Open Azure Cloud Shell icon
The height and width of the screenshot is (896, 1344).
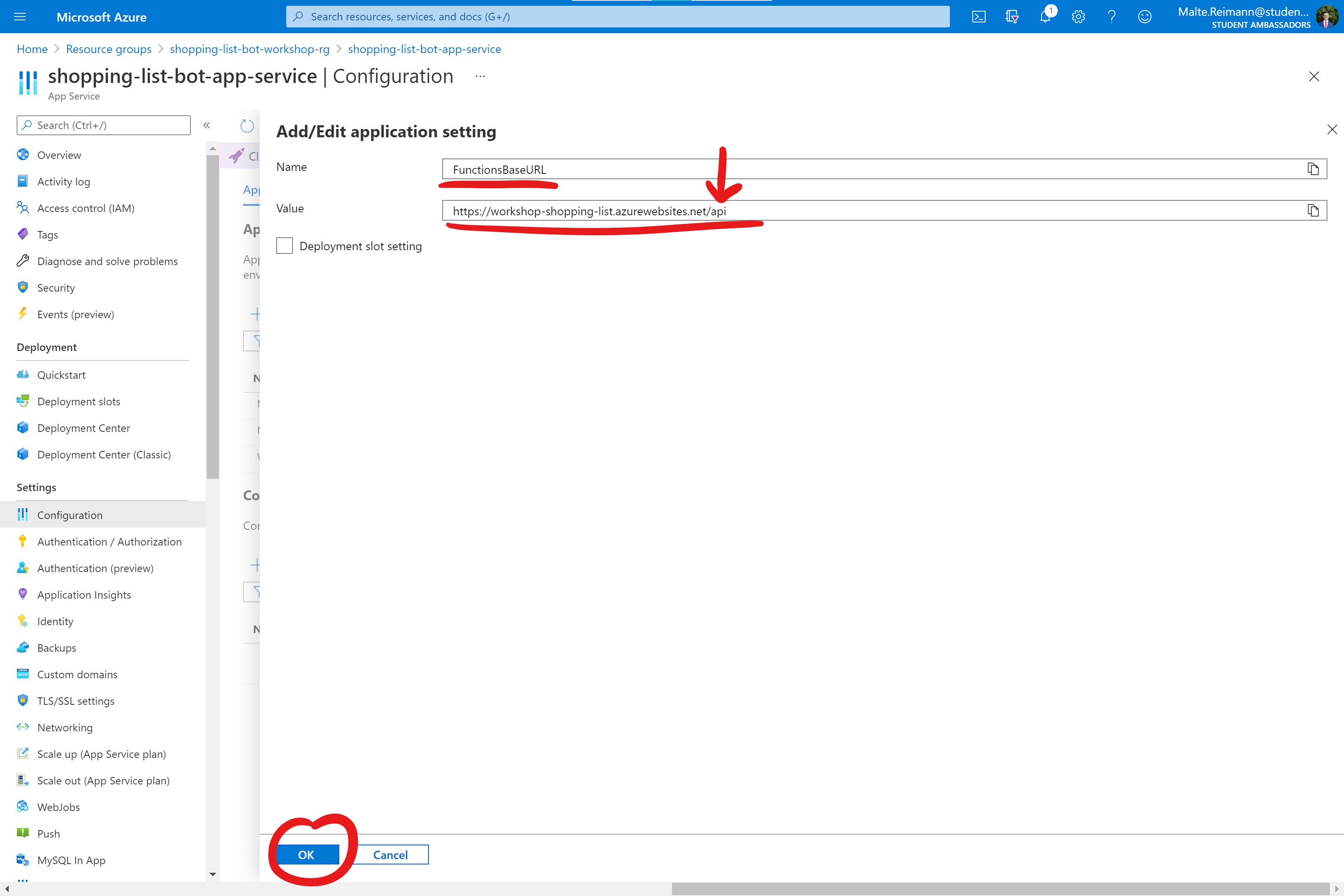[979, 17]
